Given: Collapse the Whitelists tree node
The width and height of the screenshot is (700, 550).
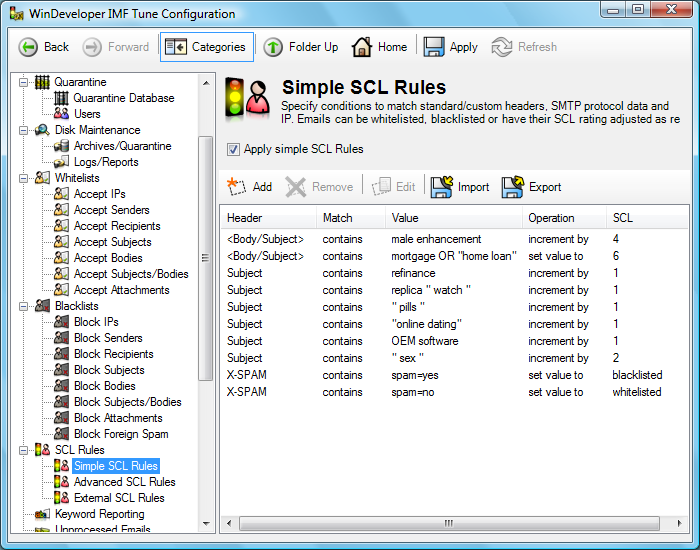Looking at the screenshot, I should point(23,178).
